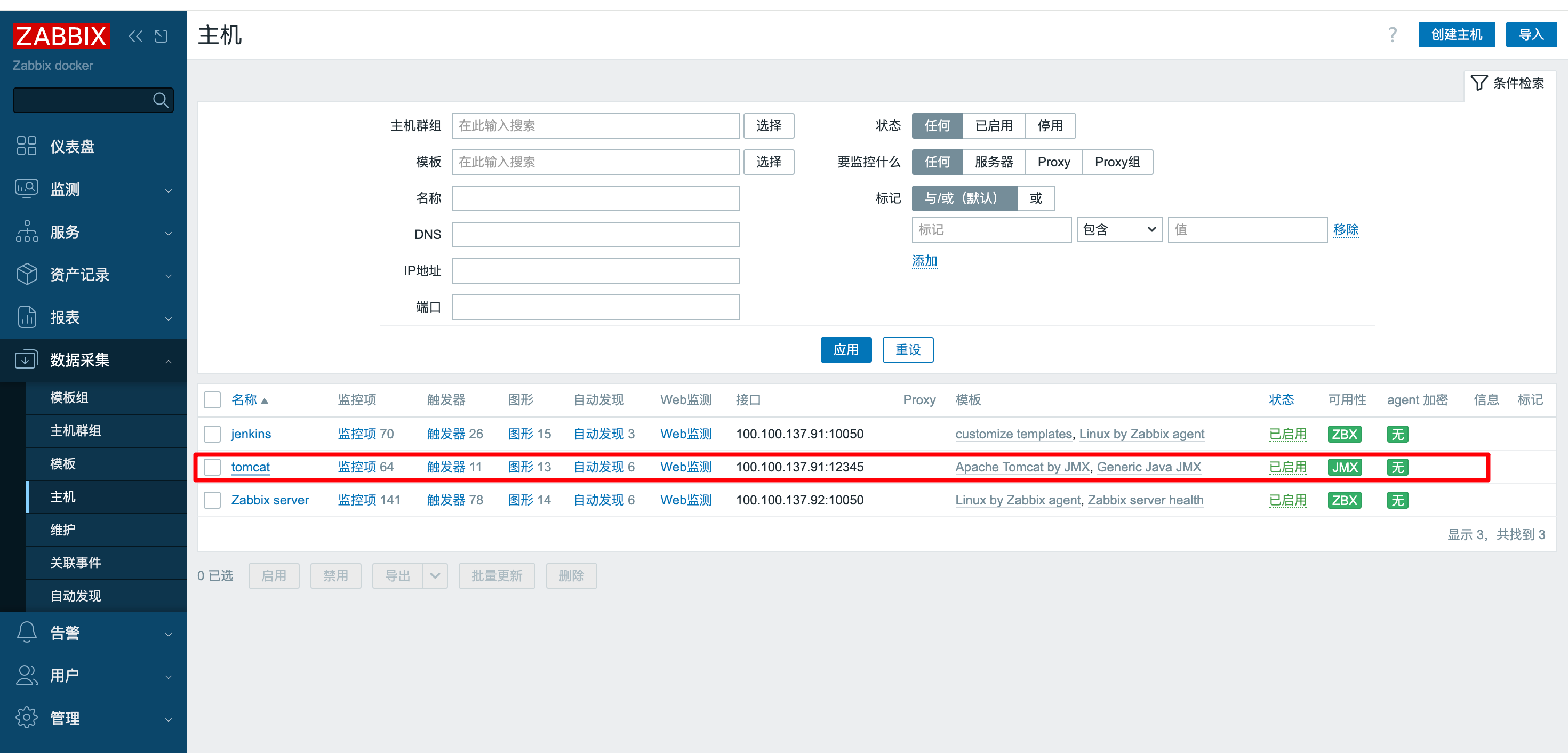Focus the IP地址 input field
Screen dimensions: 1568x753
595,270
